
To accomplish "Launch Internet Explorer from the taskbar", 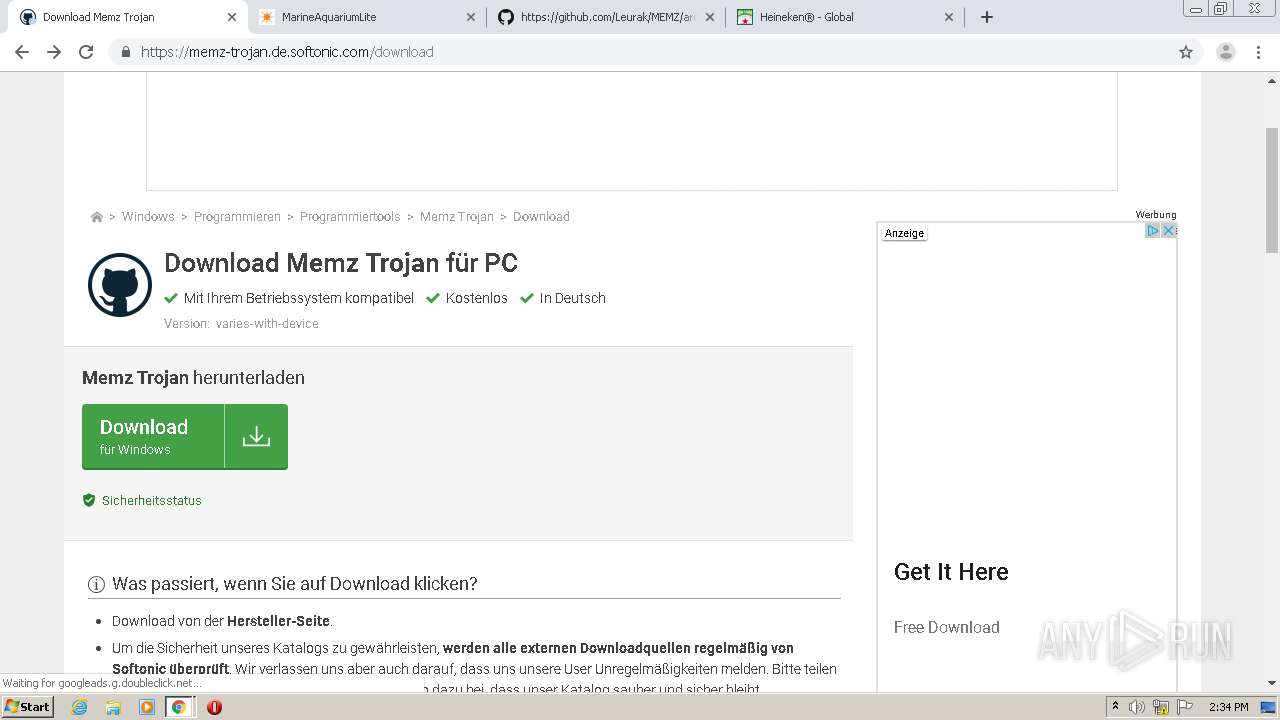I will point(80,707).
